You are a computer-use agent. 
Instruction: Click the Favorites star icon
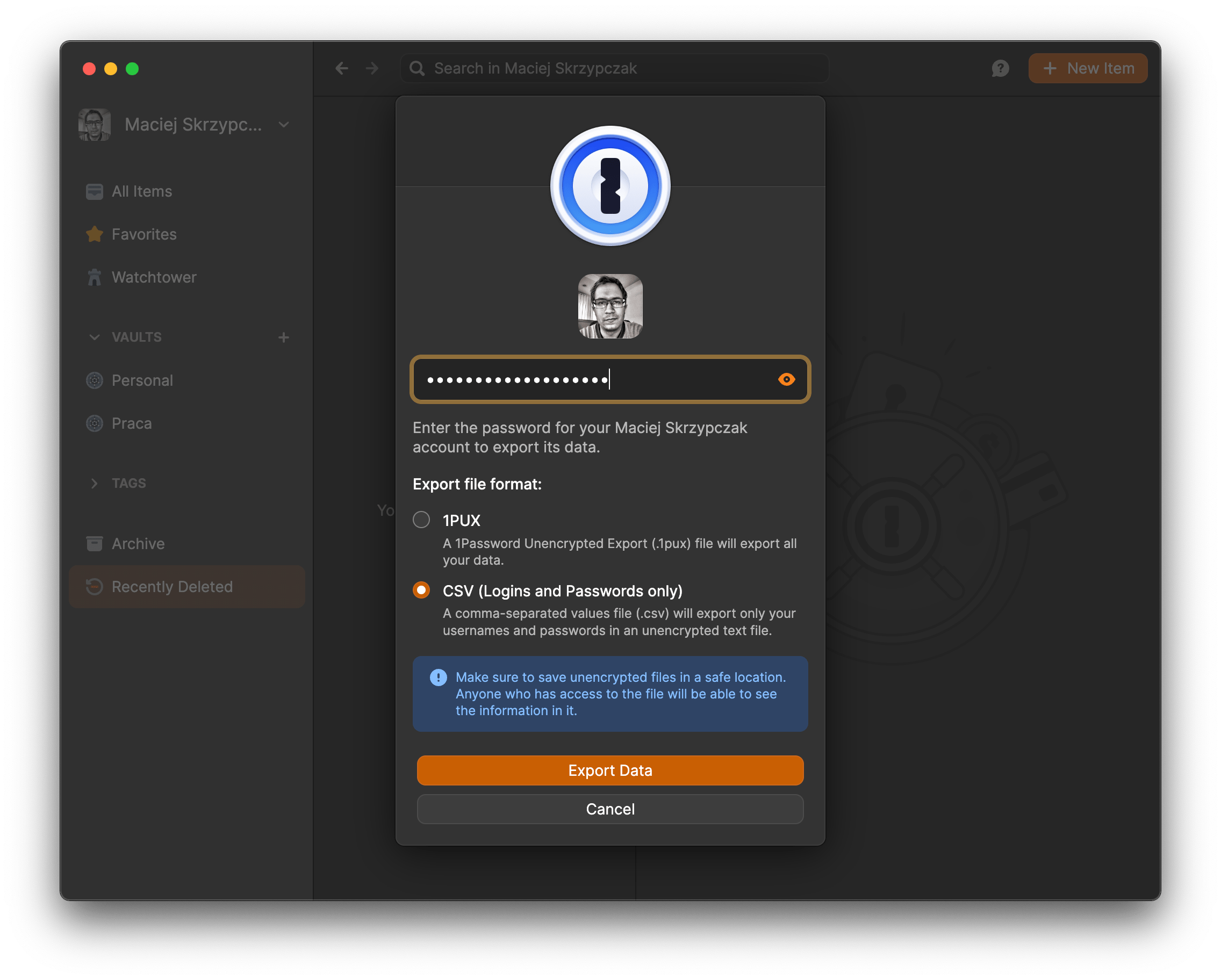[x=94, y=234]
